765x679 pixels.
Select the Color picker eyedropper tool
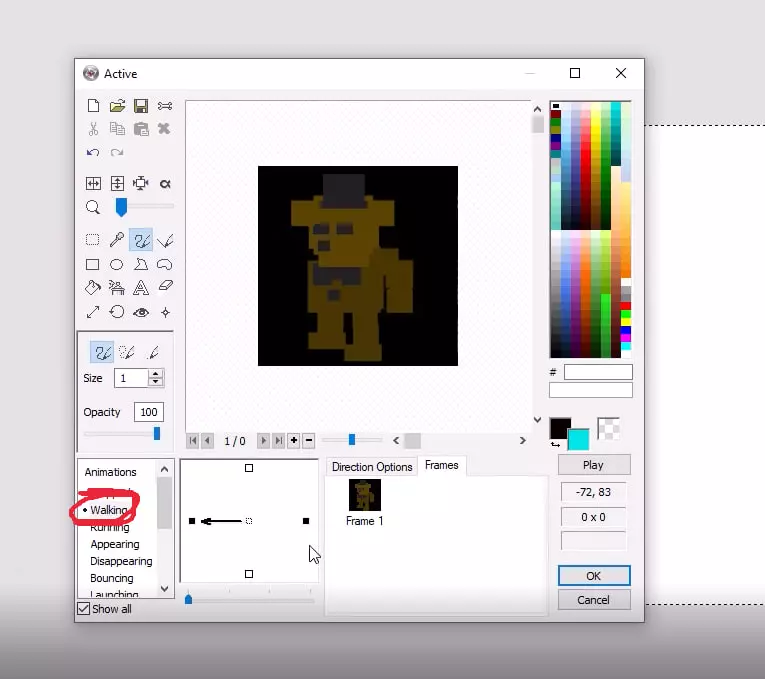point(117,240)
